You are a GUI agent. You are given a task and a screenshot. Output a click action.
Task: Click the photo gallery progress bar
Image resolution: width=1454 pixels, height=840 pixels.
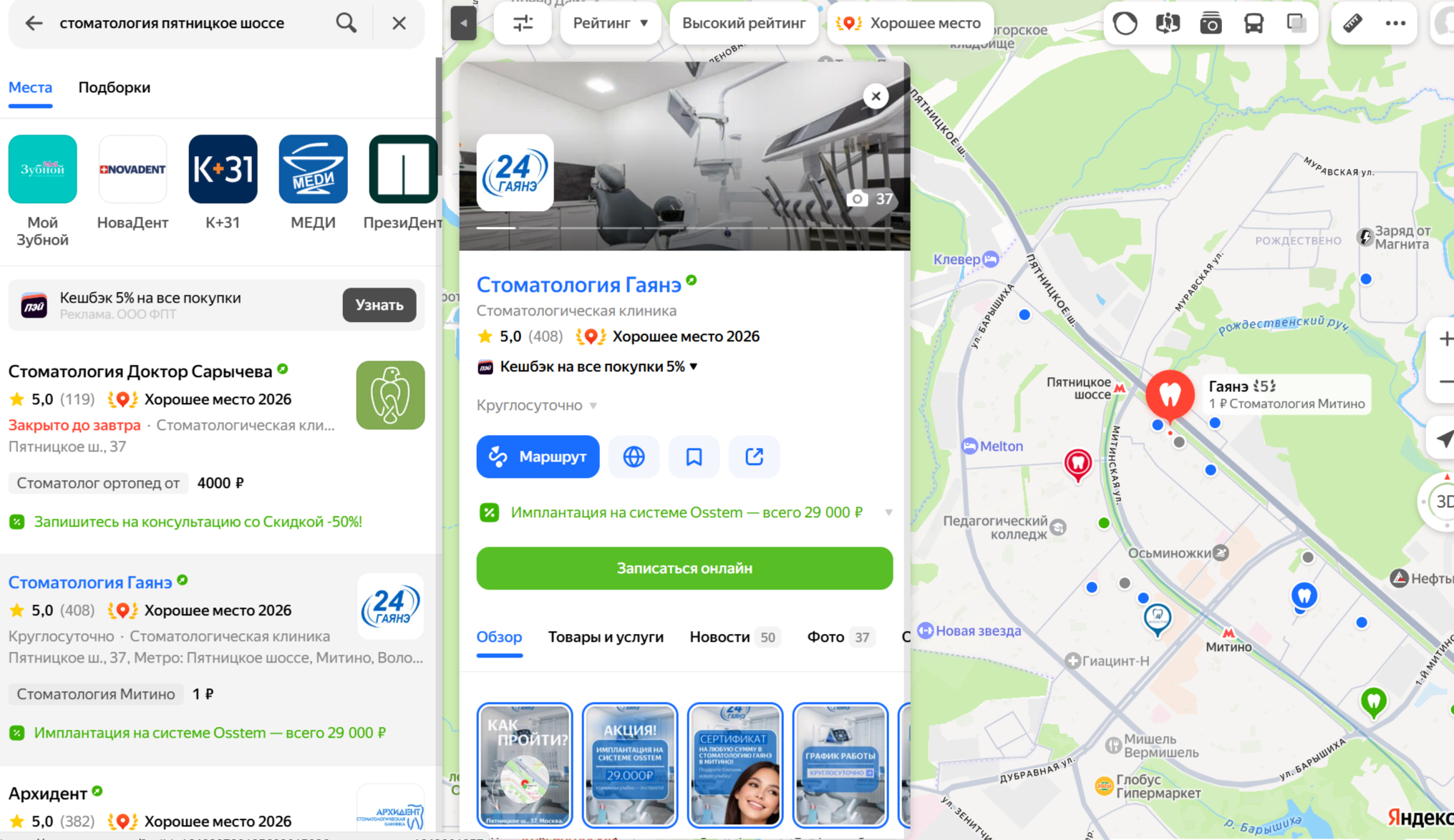pyautogui.click(x=684, y=228)
